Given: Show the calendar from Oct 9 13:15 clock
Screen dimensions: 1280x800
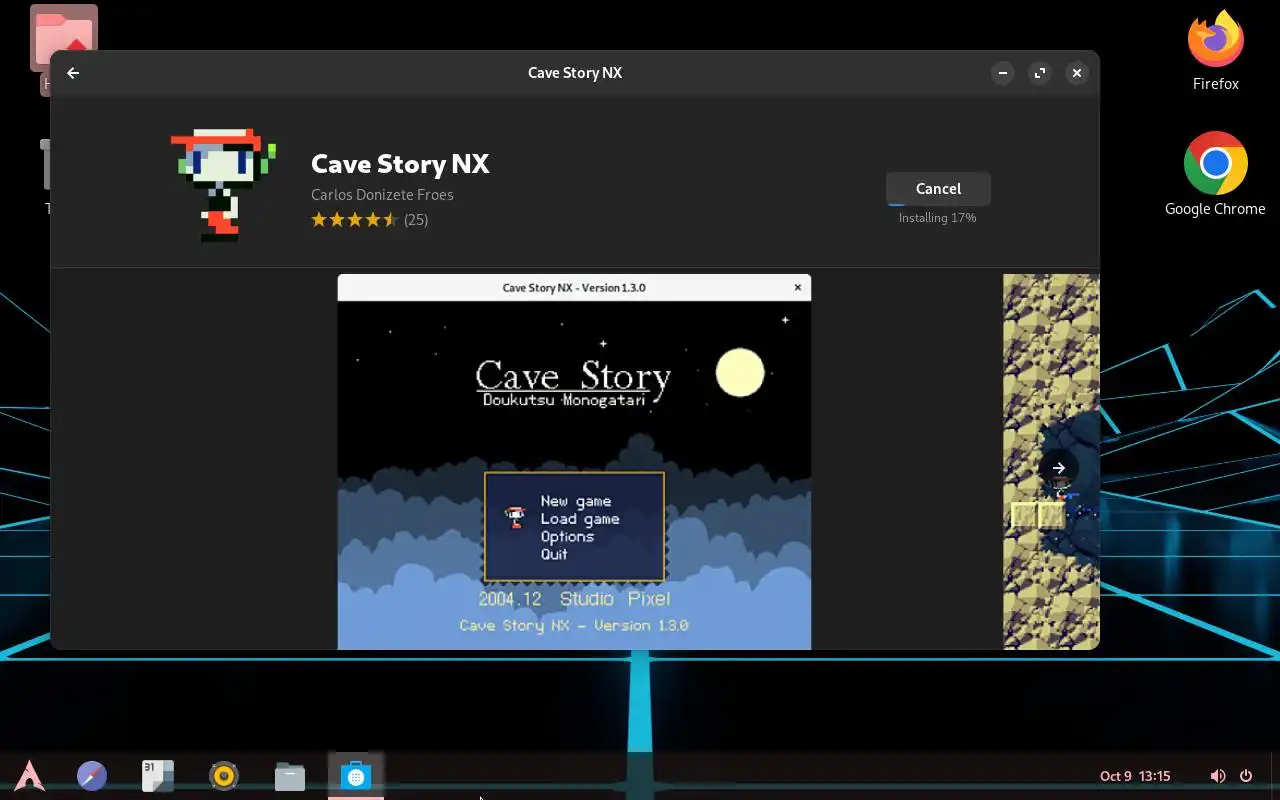Looking at the screenshot, I should click(x=1135, y=776).
